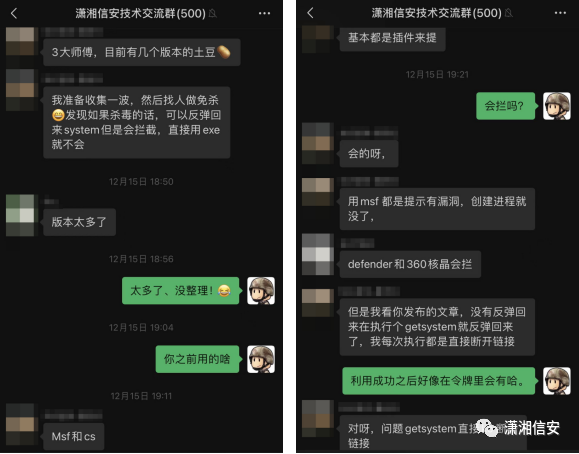Open the three-dots menu in left chat
The image size is (579, 454).
[x=264, y=13]
